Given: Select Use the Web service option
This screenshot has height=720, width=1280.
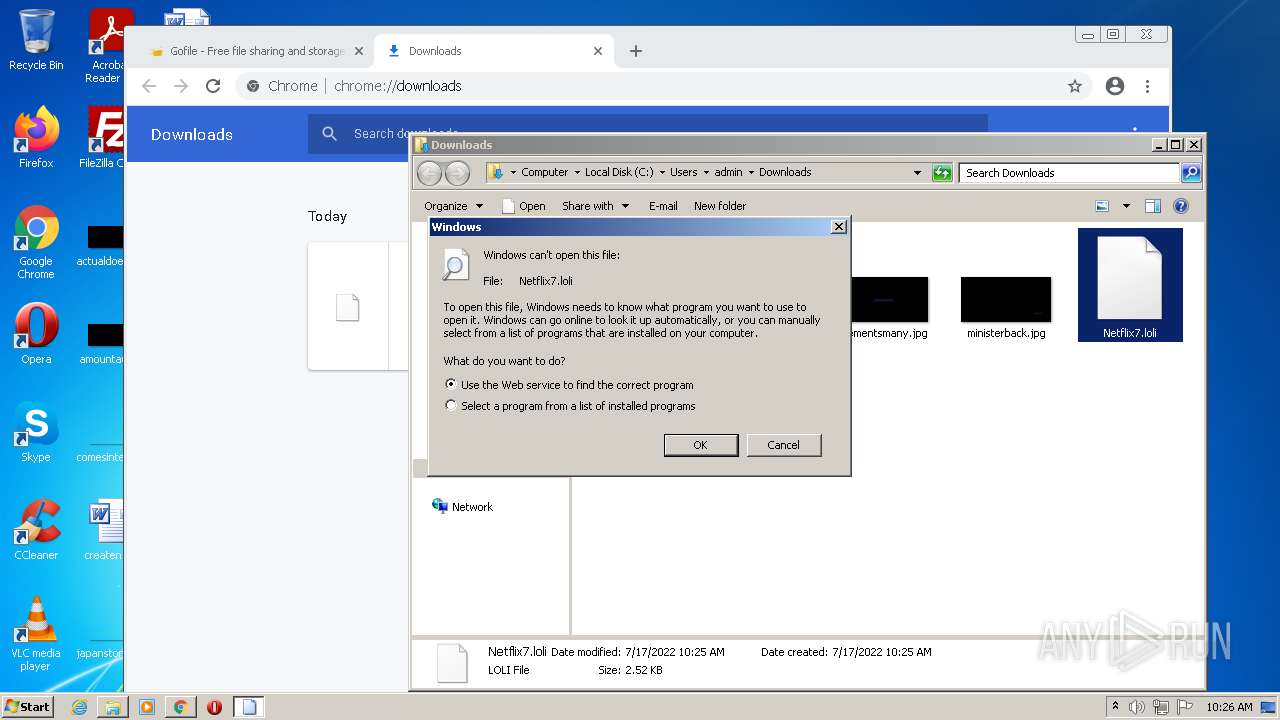Looking at the screenshot, I should (570, 385).
